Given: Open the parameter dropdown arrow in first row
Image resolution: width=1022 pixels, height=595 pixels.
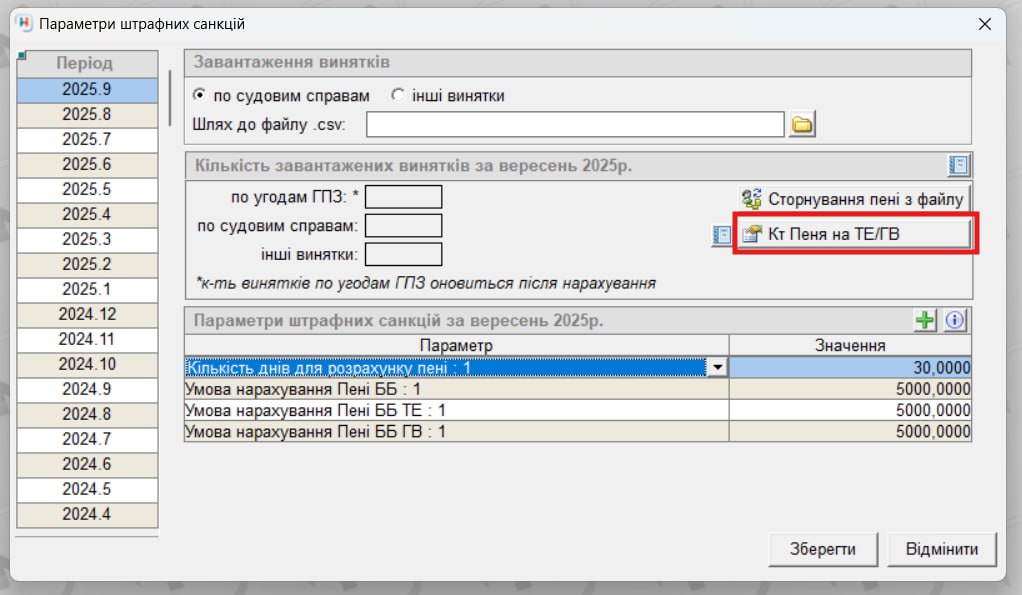Looking at the screenshot, I should pyautogui.click(x=716, y=368).
